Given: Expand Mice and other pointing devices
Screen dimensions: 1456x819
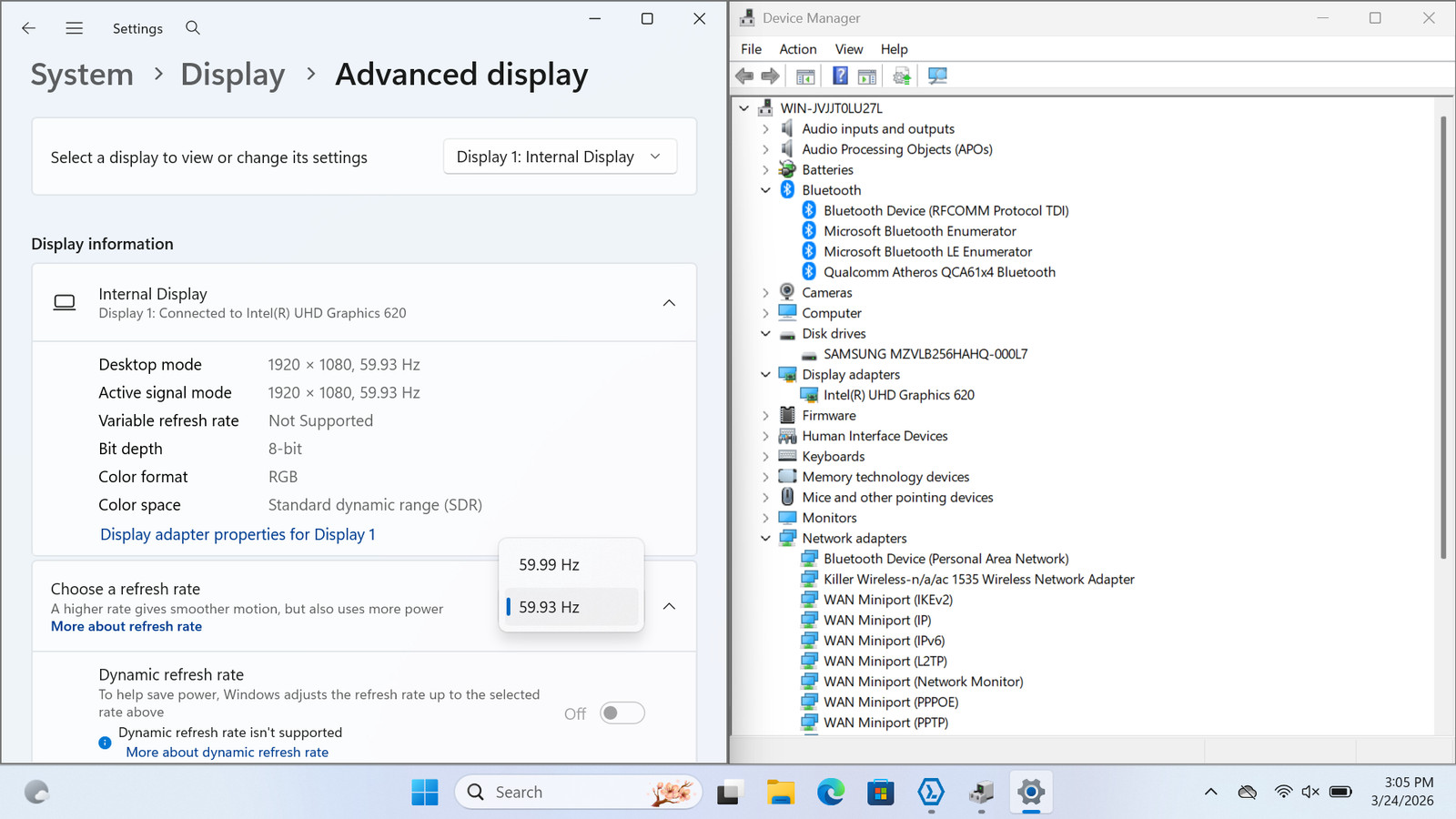Looking at the screenshot, I should point(765,498).
